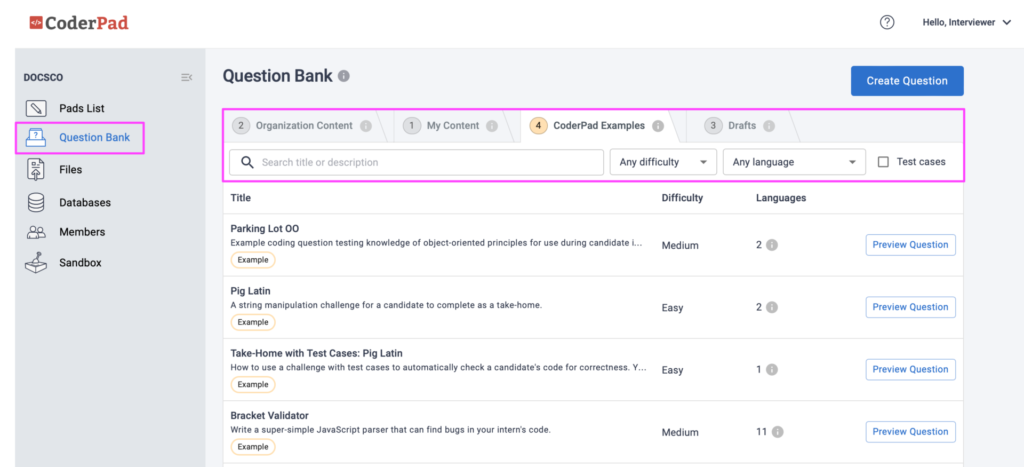Click the Languages column header

(781, 198)
